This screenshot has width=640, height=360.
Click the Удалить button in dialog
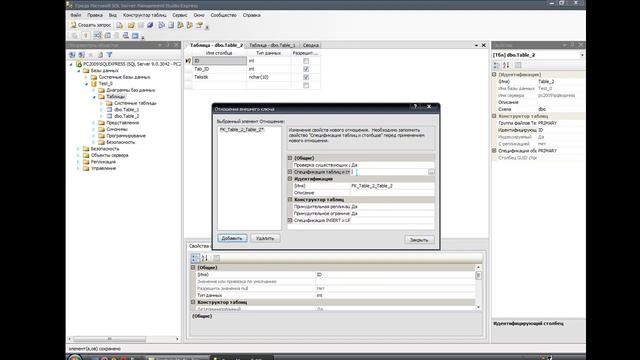(265, 238)
